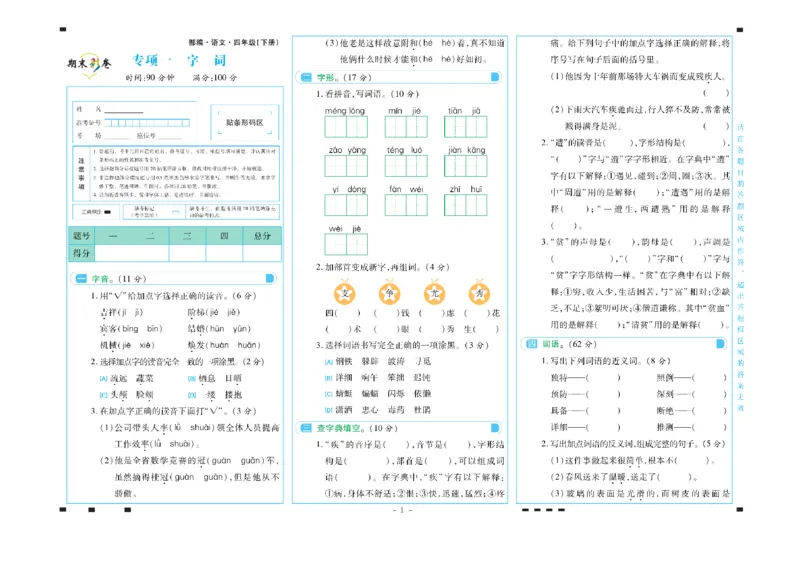Viewport: 800px width, 566px height.
Task: Click the 准考证号 number boxes
Action: pyautogui.click(x=147, y=122)
